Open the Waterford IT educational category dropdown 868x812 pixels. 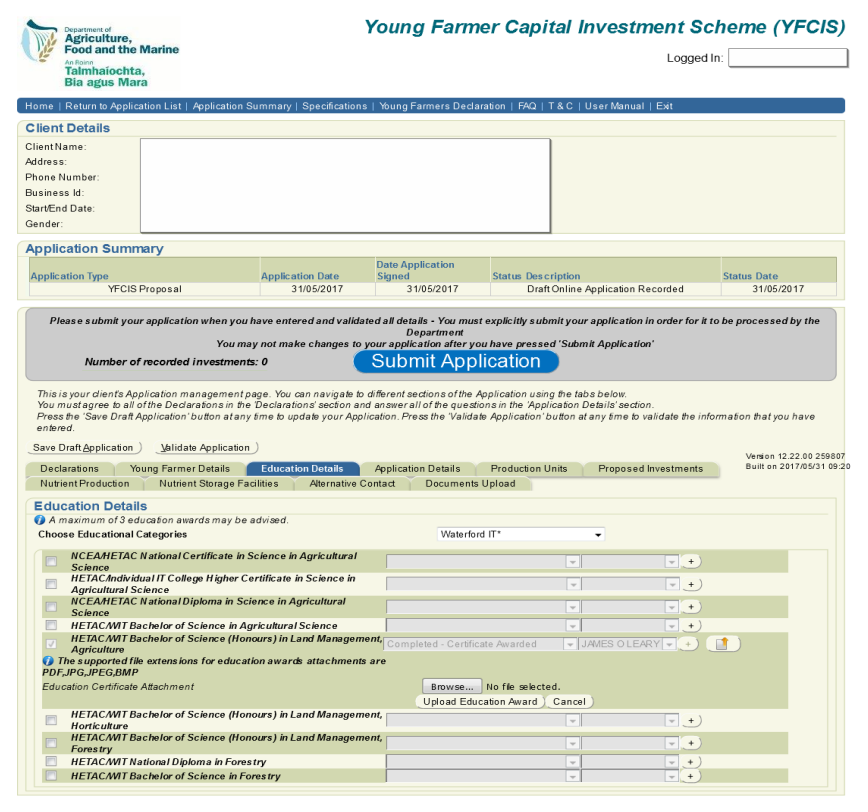520,534
